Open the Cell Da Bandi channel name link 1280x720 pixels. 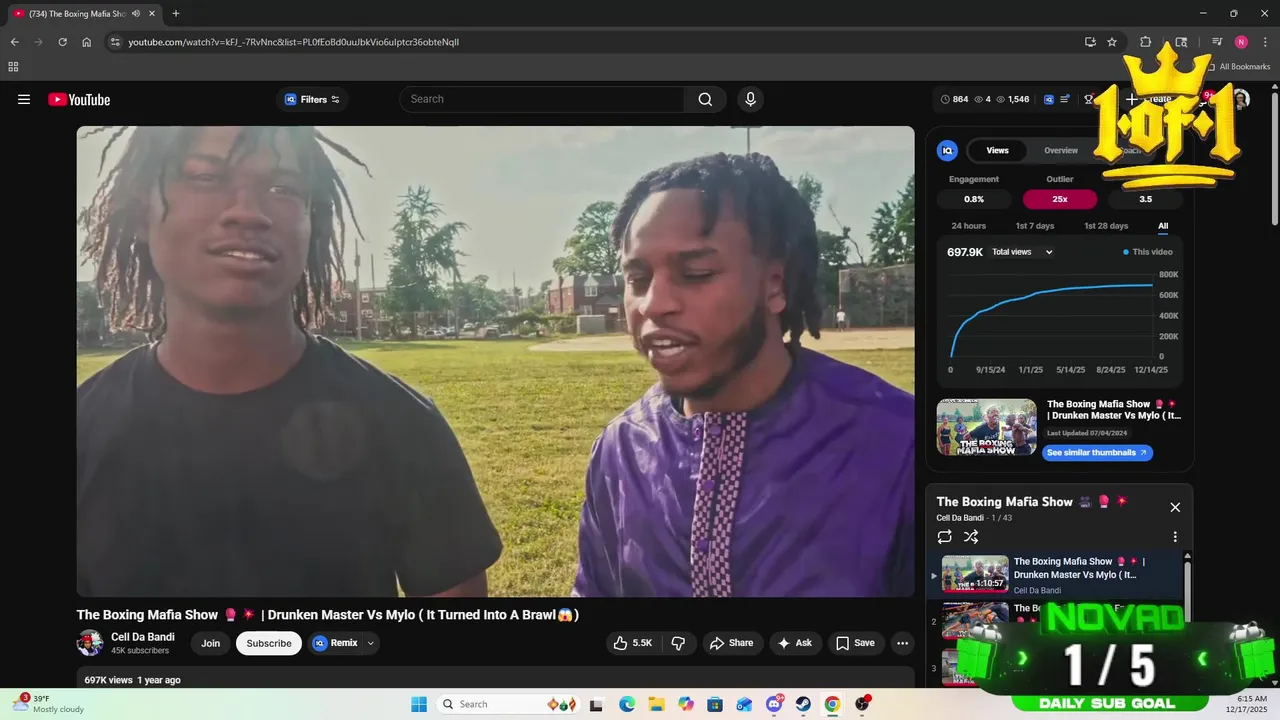[143, 637]
